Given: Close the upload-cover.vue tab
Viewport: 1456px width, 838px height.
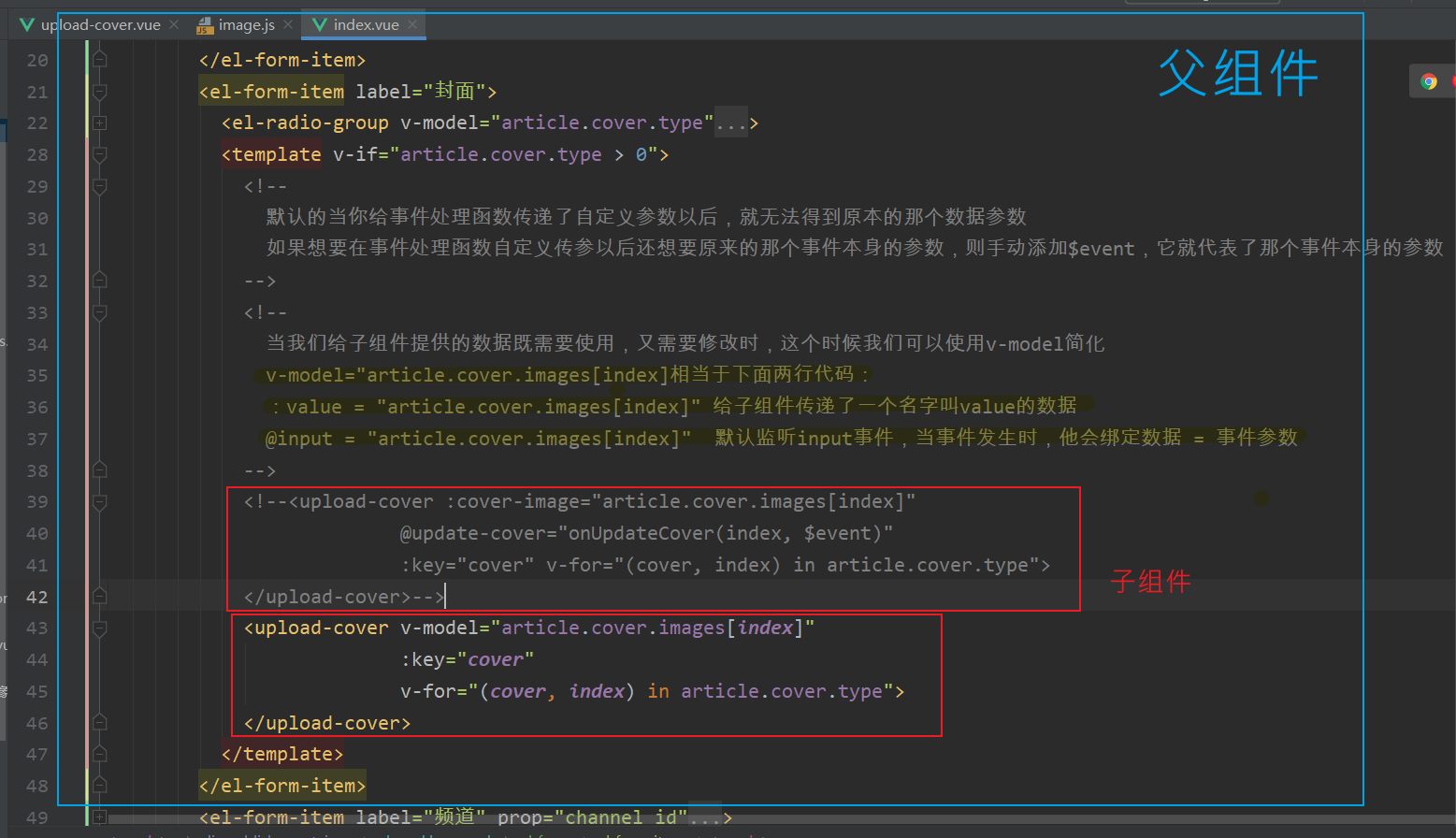Looking at the screenshot, I should (174, 24).
